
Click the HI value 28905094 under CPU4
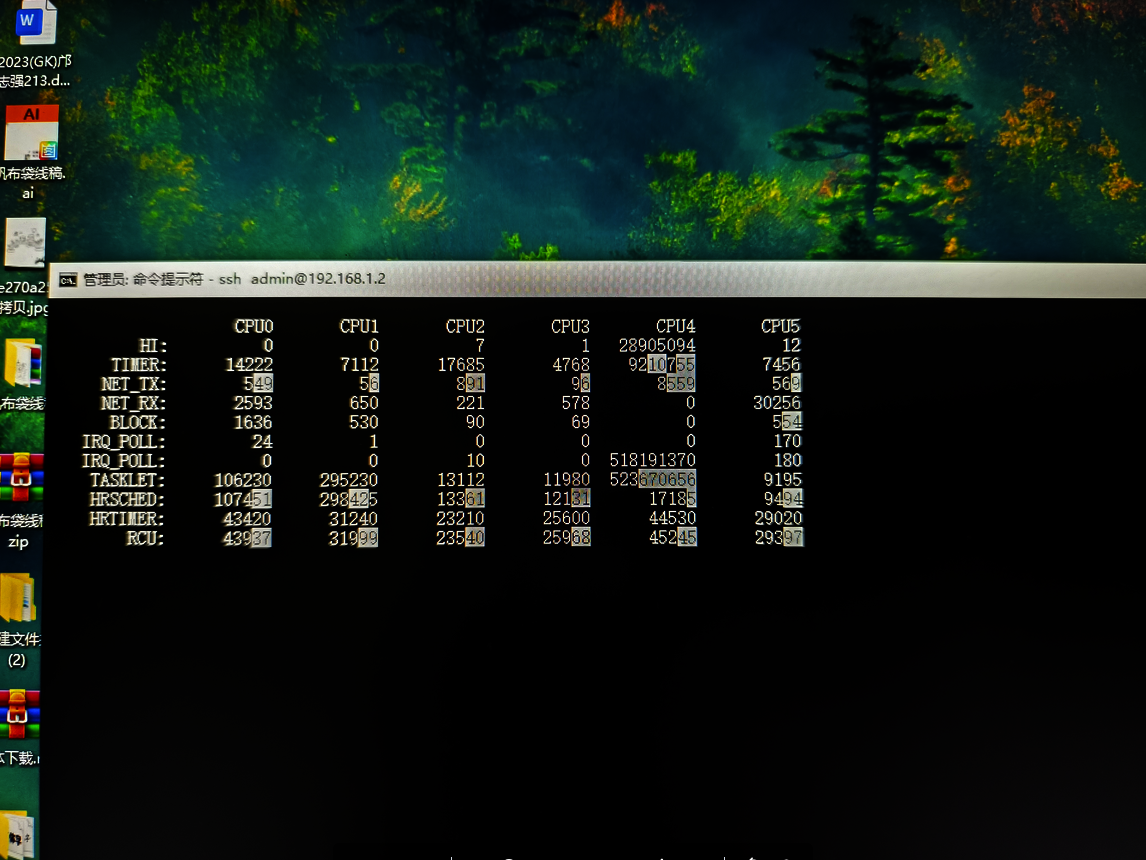pos(657,345)
